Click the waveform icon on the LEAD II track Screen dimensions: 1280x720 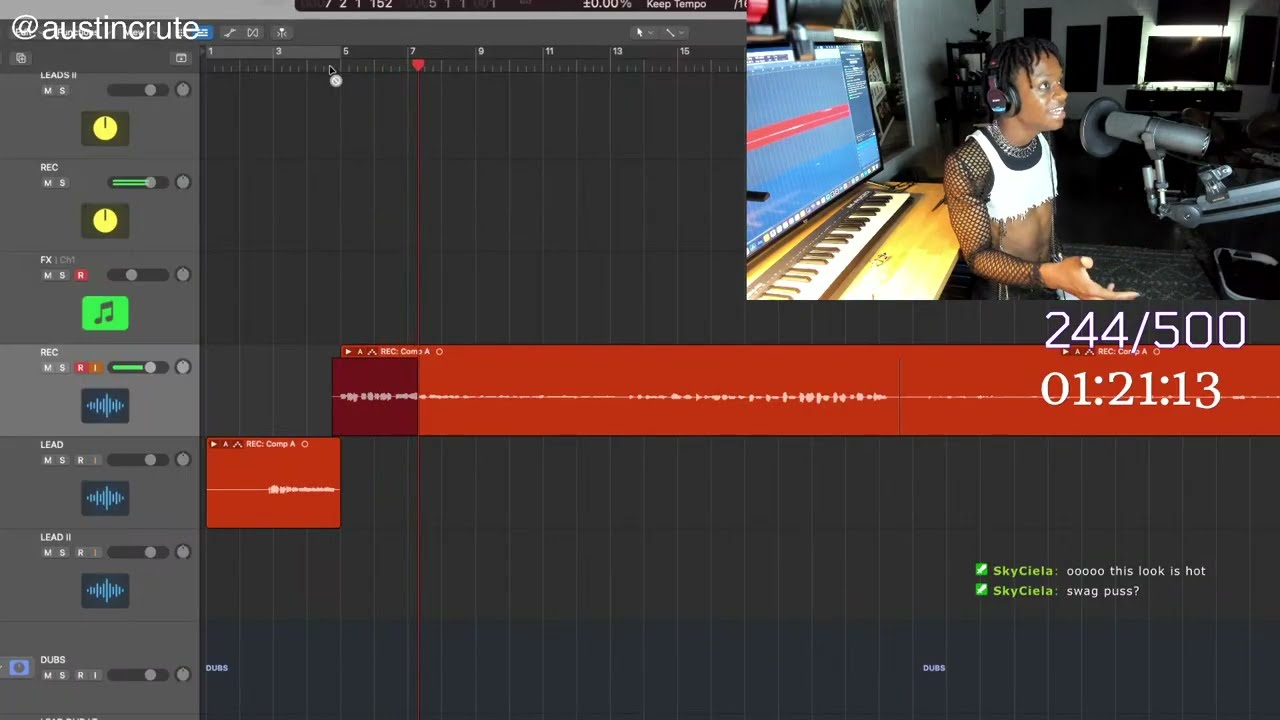tap(105, 590)
